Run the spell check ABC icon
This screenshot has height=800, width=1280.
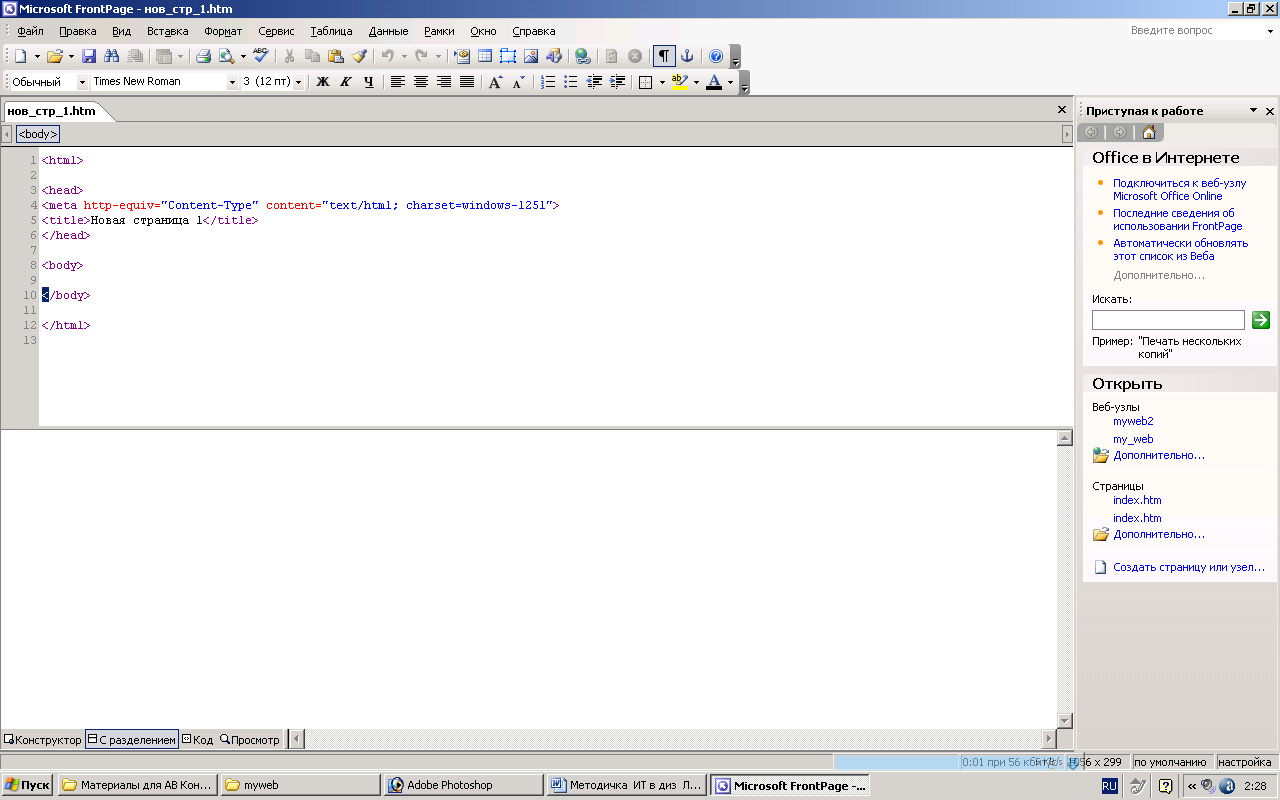pos(261,56)
